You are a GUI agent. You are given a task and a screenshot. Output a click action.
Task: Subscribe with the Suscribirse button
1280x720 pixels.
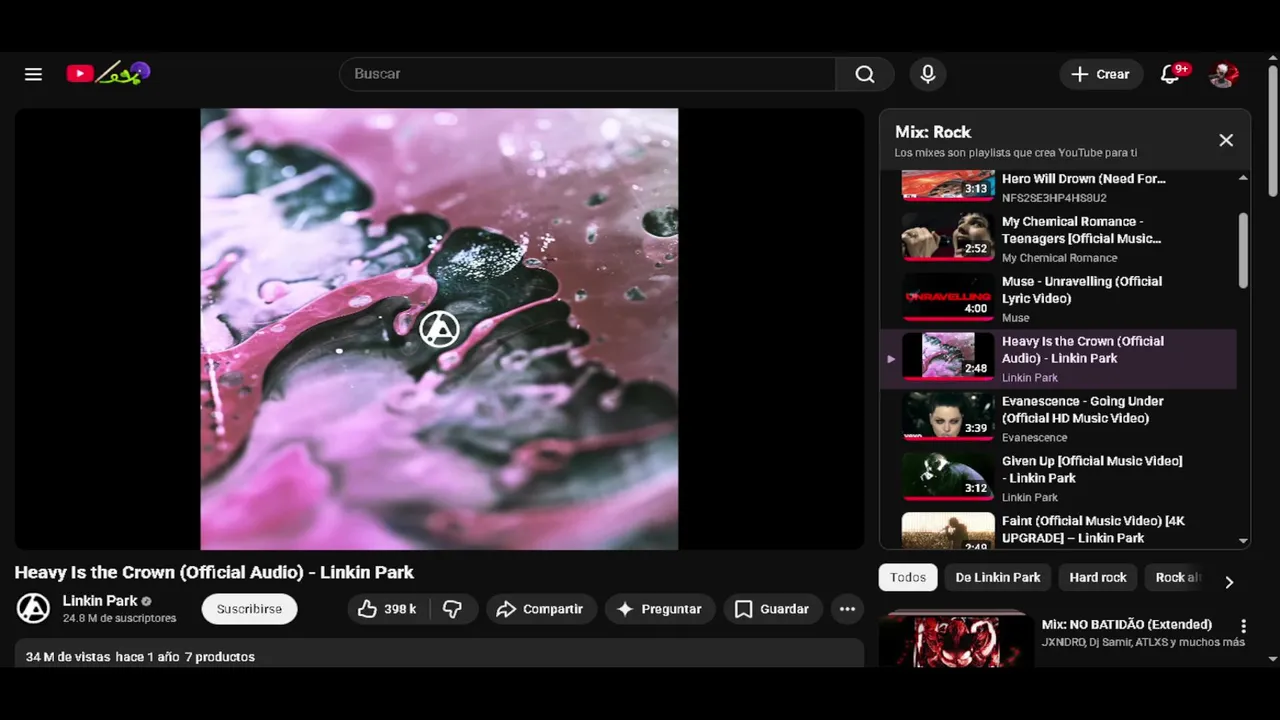tap(249, 608)
